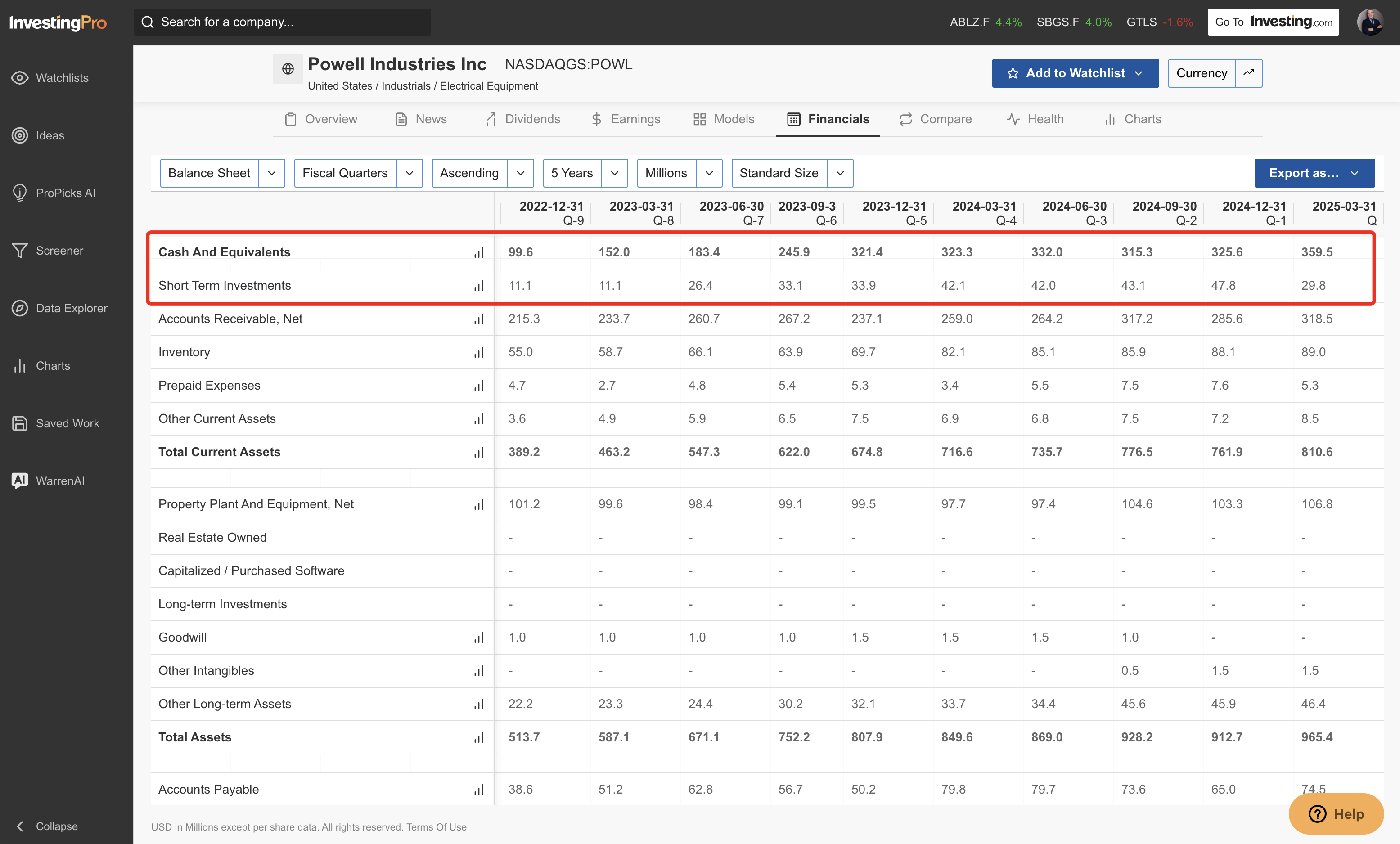Click the Help button
Image resolution: width=1400 pixels, height=844 pixels.
pyautogui.click(x=1336, y=814)
